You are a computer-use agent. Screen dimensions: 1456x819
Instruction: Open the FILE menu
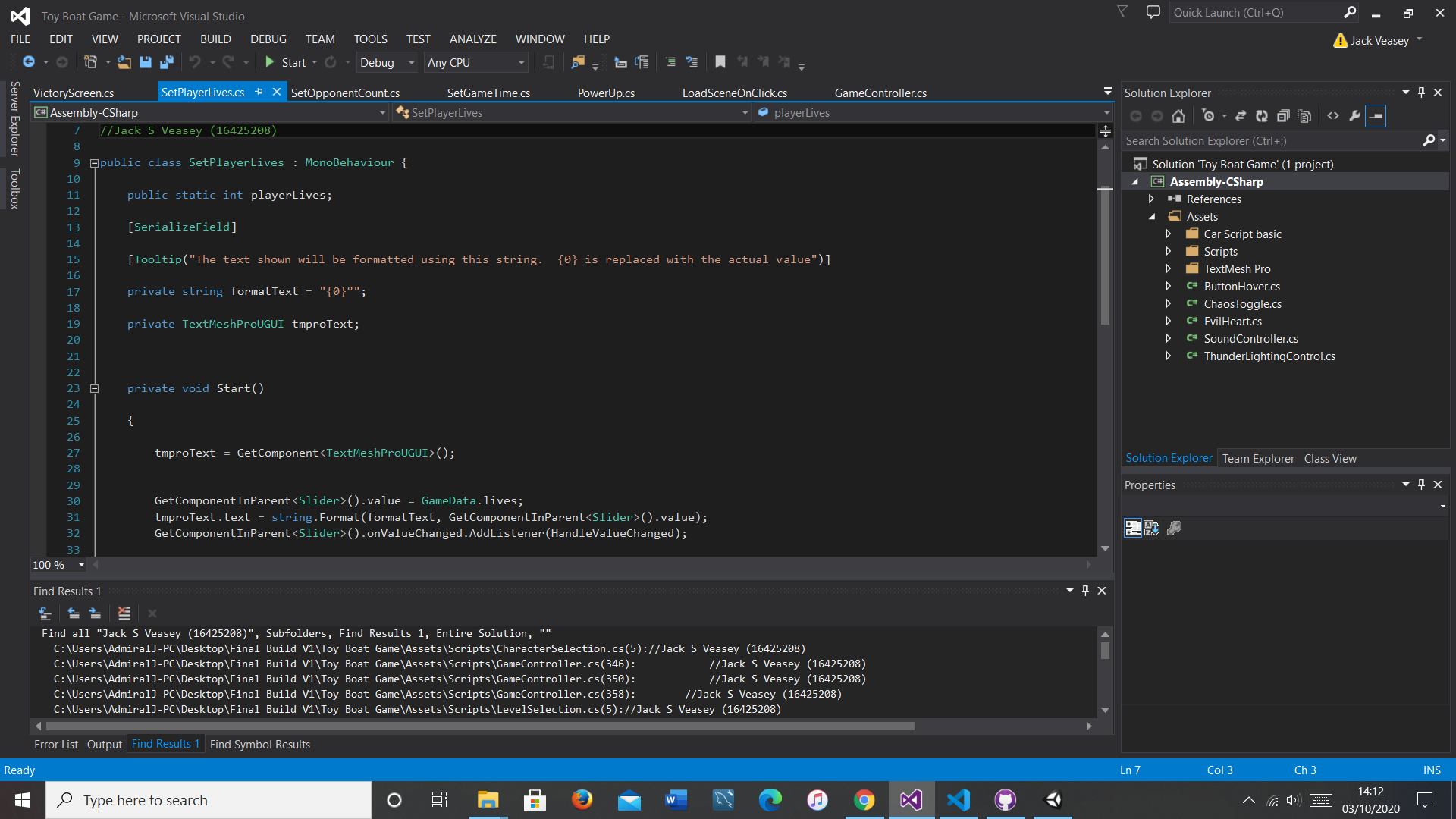tap(20, 39)
